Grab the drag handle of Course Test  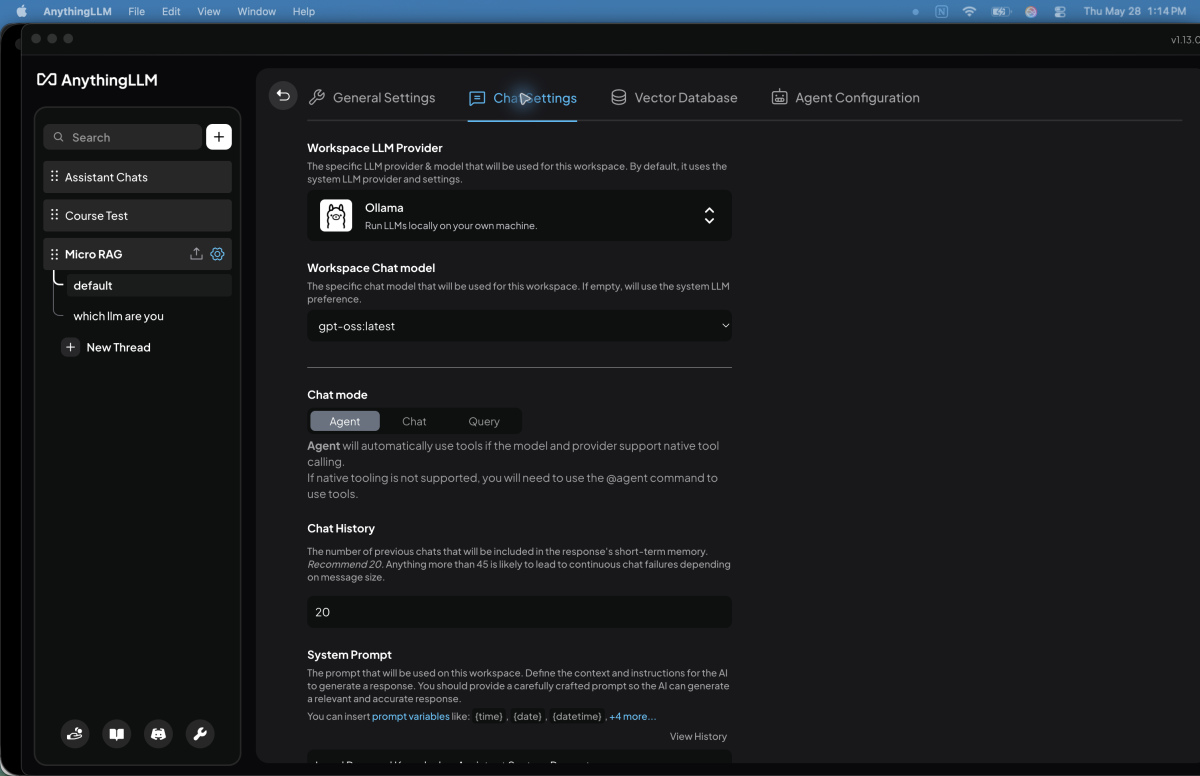(54, 215)
